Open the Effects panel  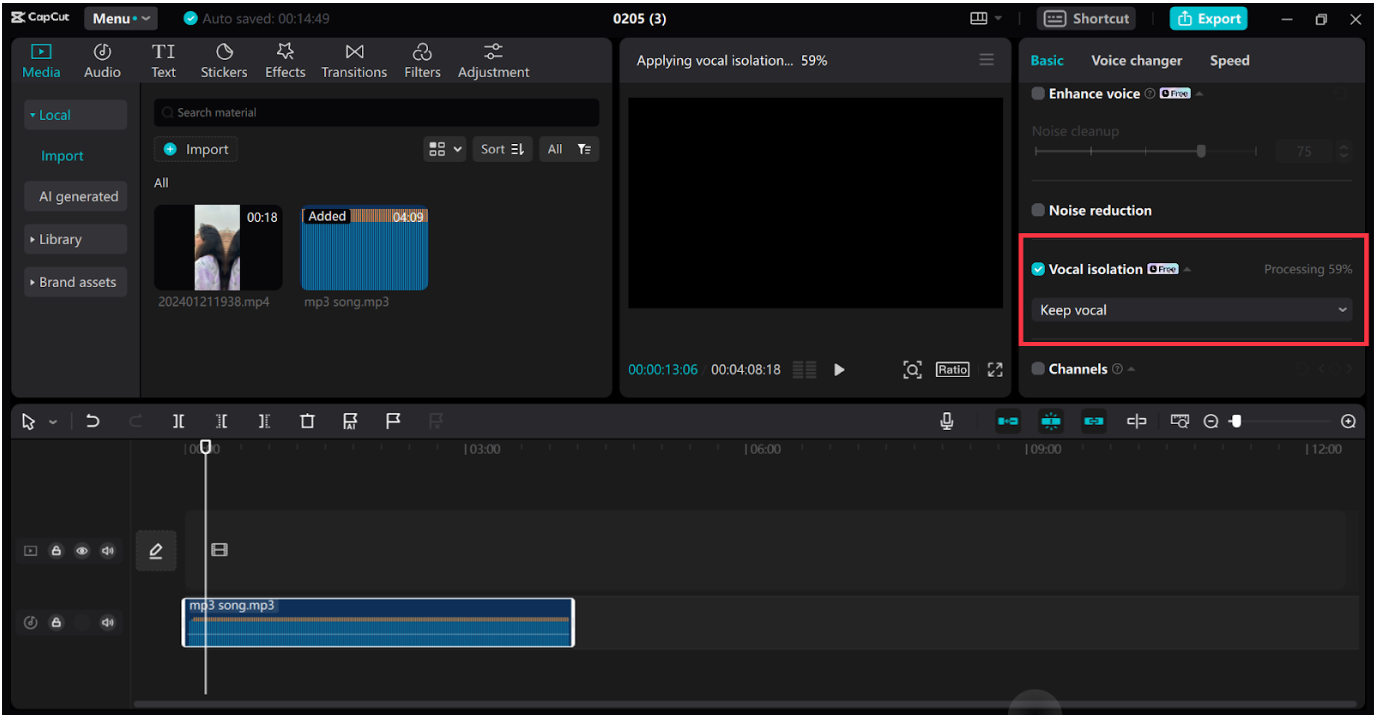click(285, 61)
